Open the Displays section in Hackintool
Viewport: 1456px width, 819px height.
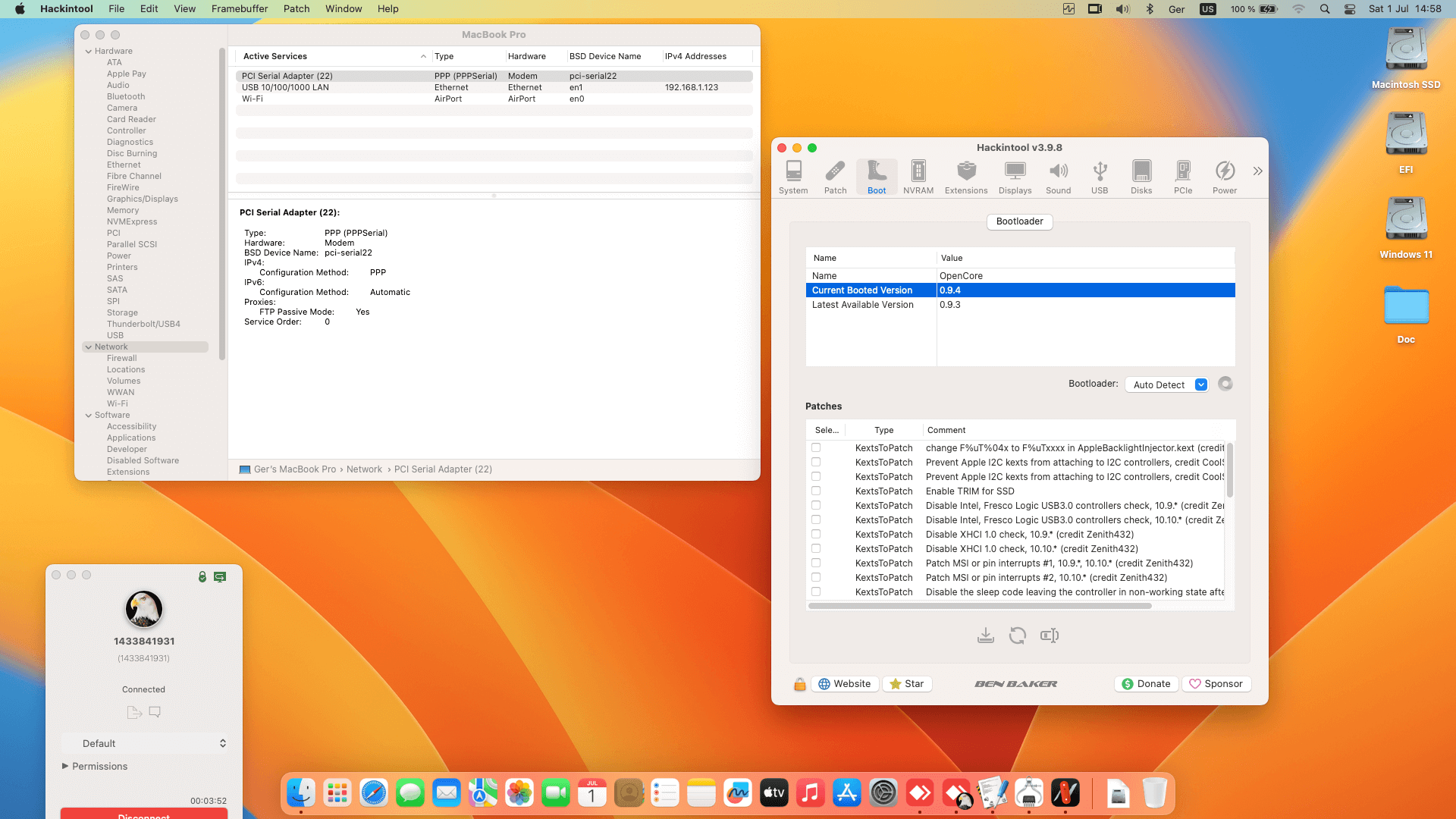(1015, 177)
